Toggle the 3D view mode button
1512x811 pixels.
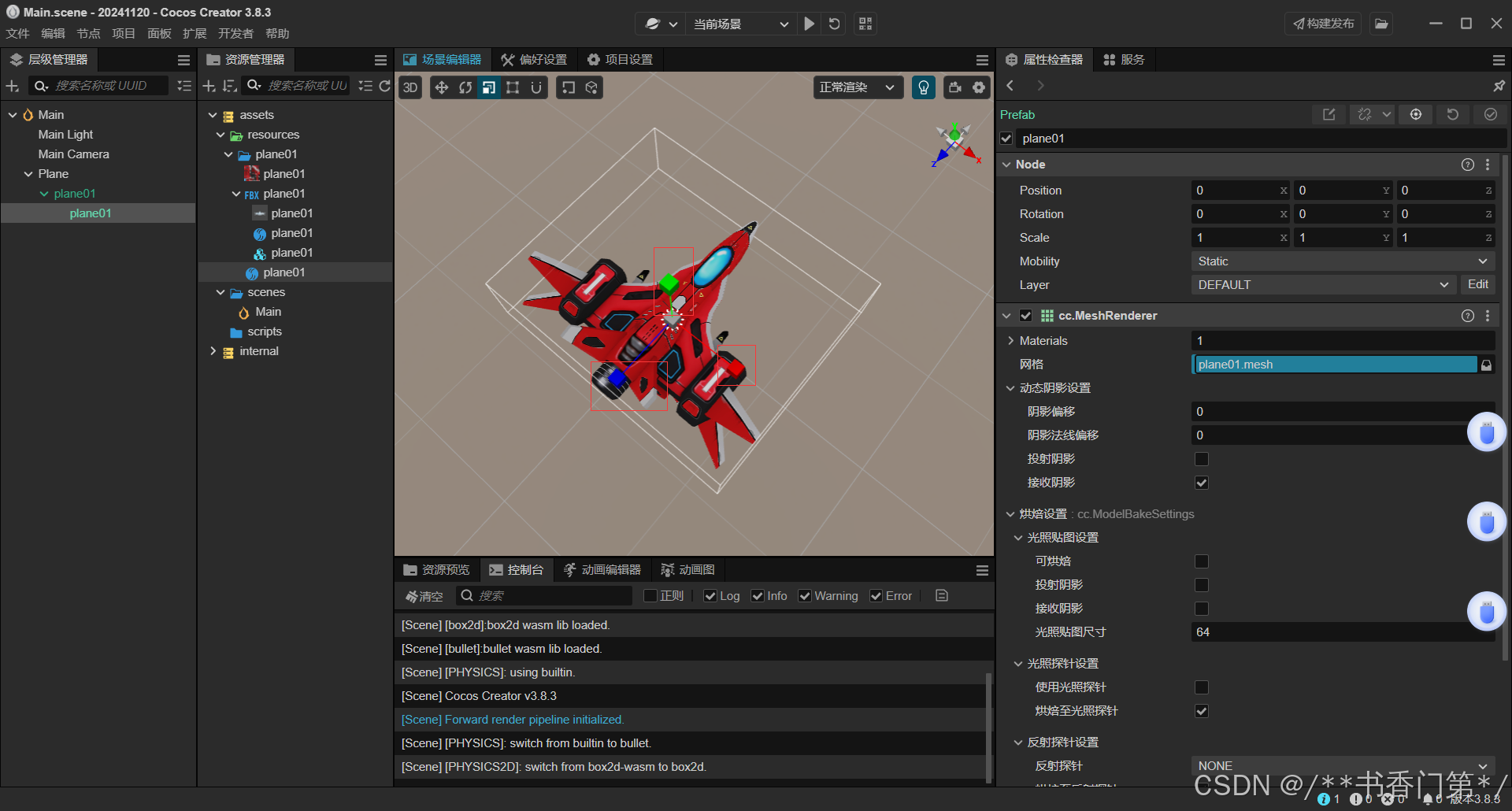point(410,87)
